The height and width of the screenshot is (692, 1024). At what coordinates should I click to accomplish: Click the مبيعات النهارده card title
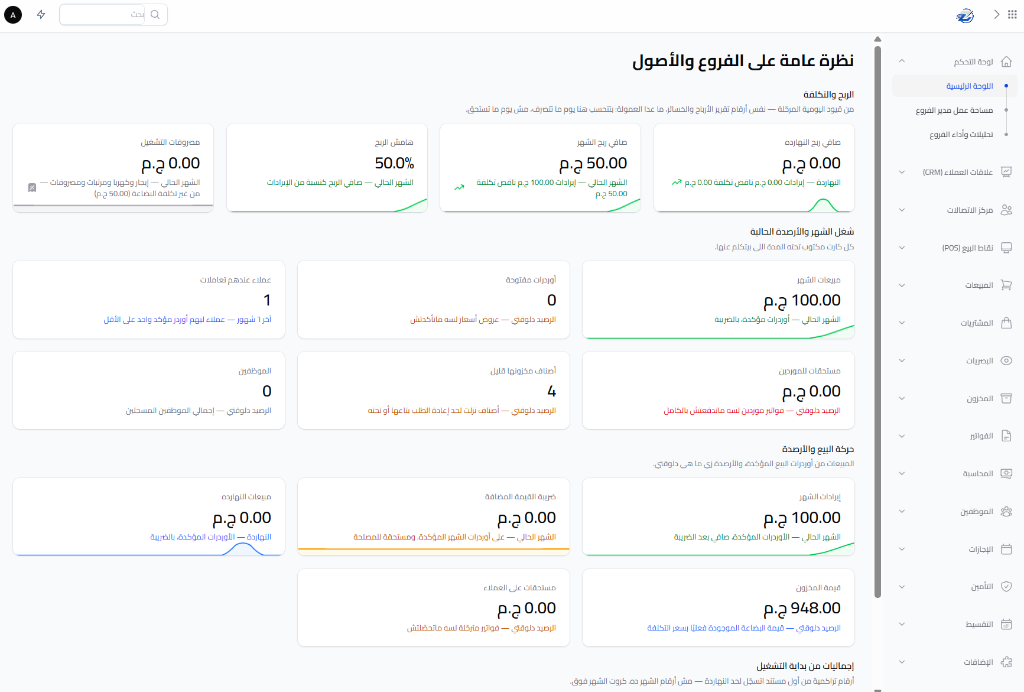(x=246, y=497)
